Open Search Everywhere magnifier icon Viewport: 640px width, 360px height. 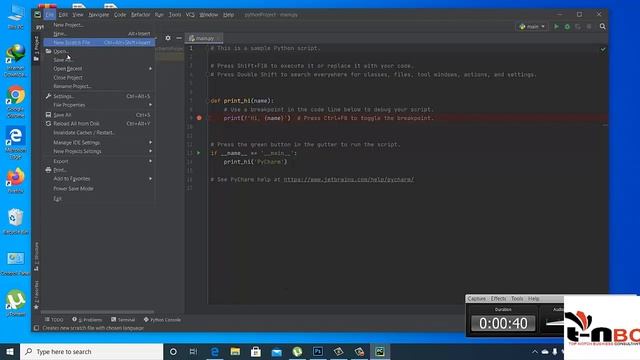tap(602, 27)
